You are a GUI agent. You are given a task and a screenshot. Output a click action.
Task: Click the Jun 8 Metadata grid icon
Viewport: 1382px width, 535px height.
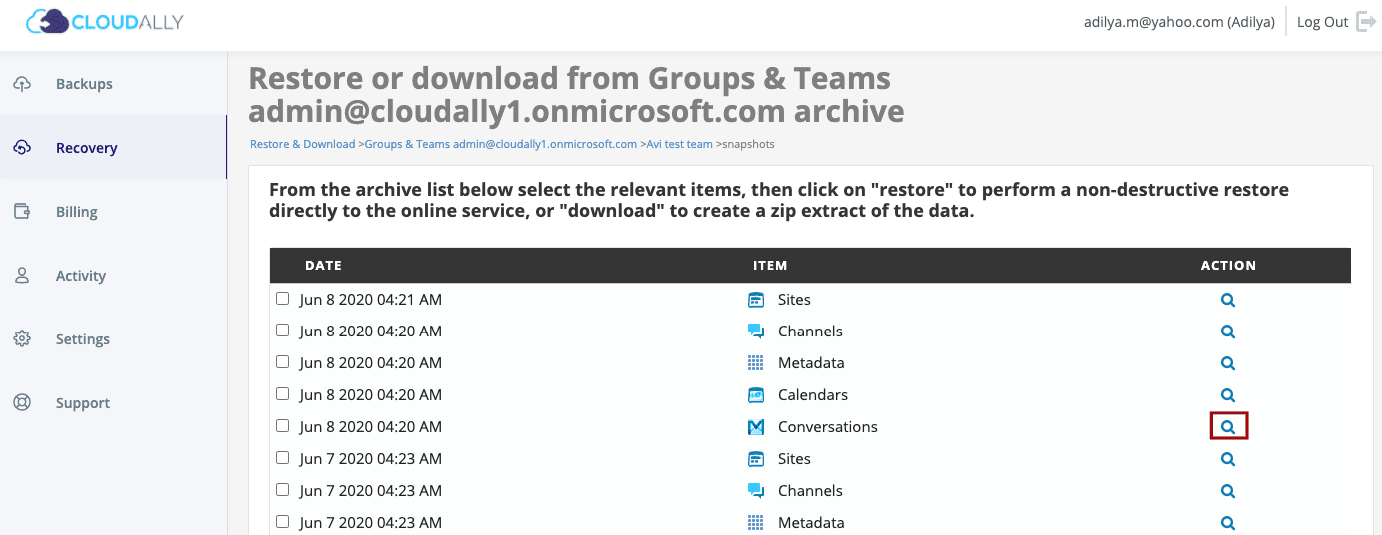pyautogui.click(x=756, y=363)
